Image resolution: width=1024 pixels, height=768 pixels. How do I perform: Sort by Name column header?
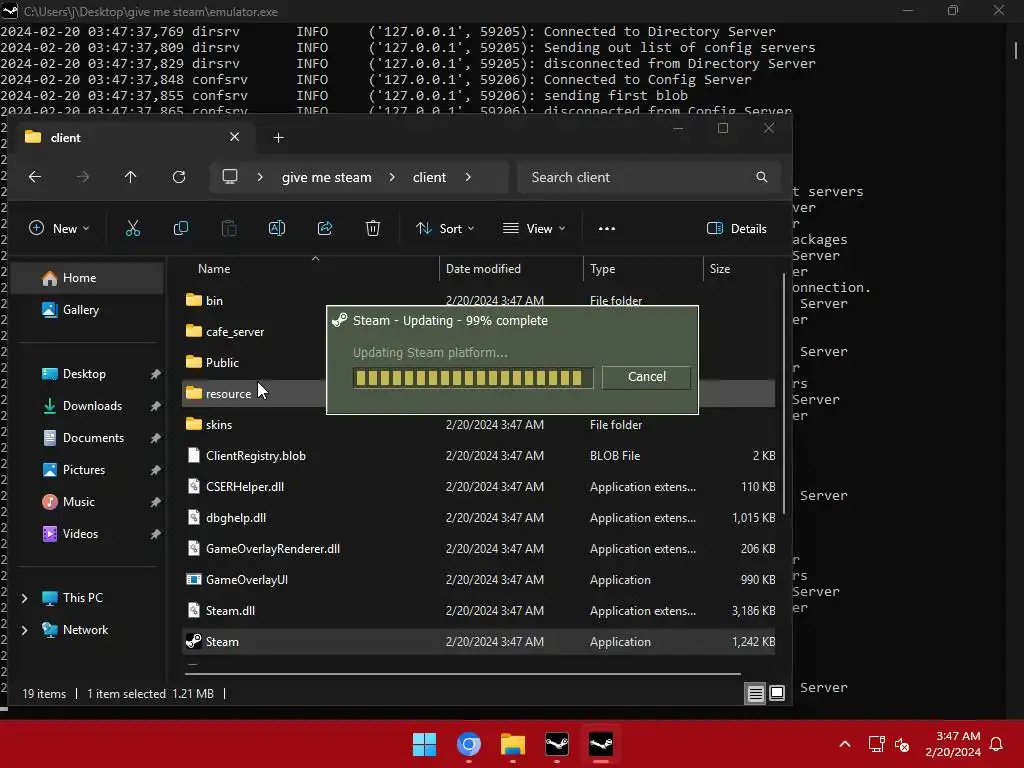click(x=308, y=269)
